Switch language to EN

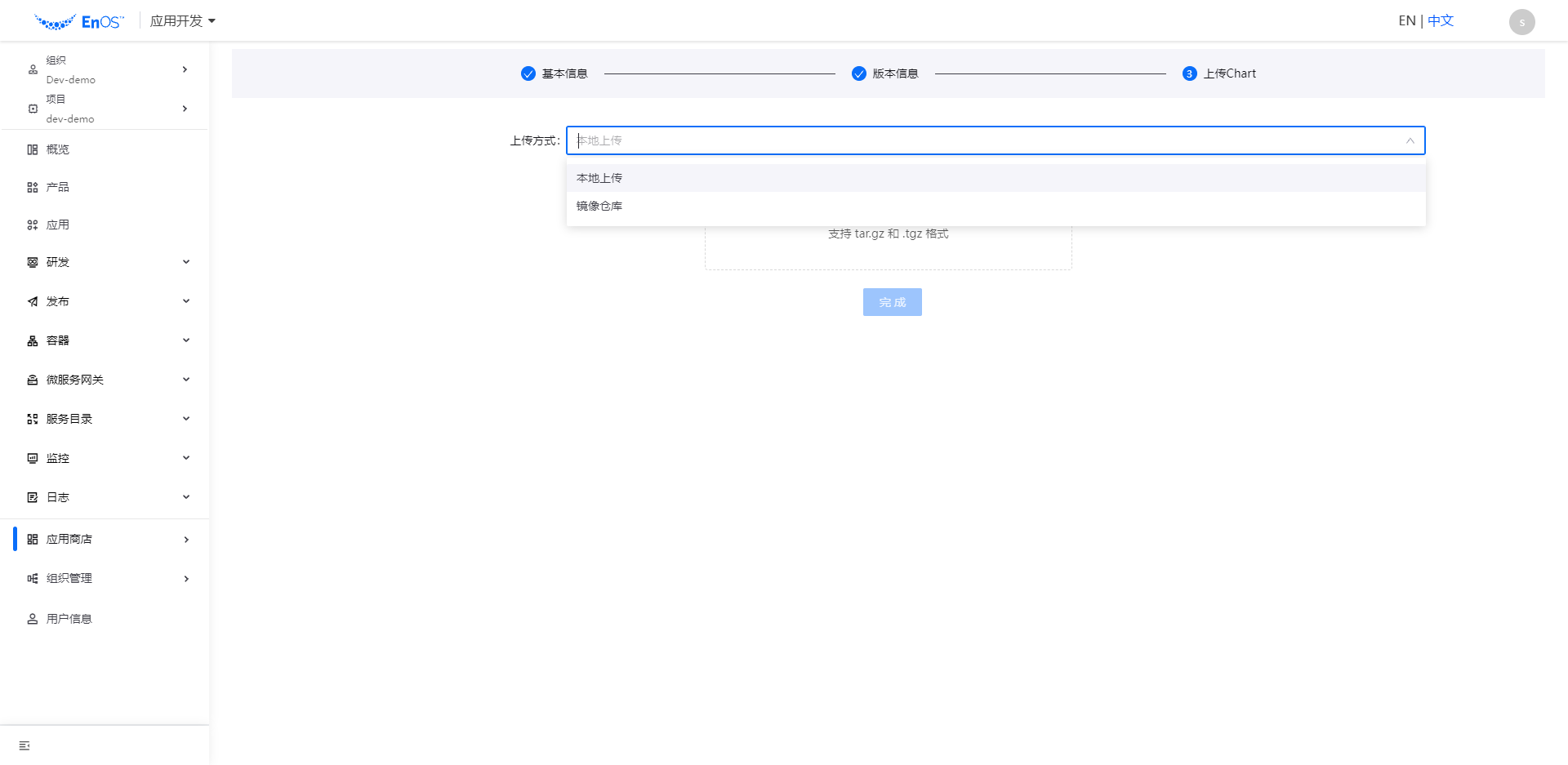click(1406, 20)
